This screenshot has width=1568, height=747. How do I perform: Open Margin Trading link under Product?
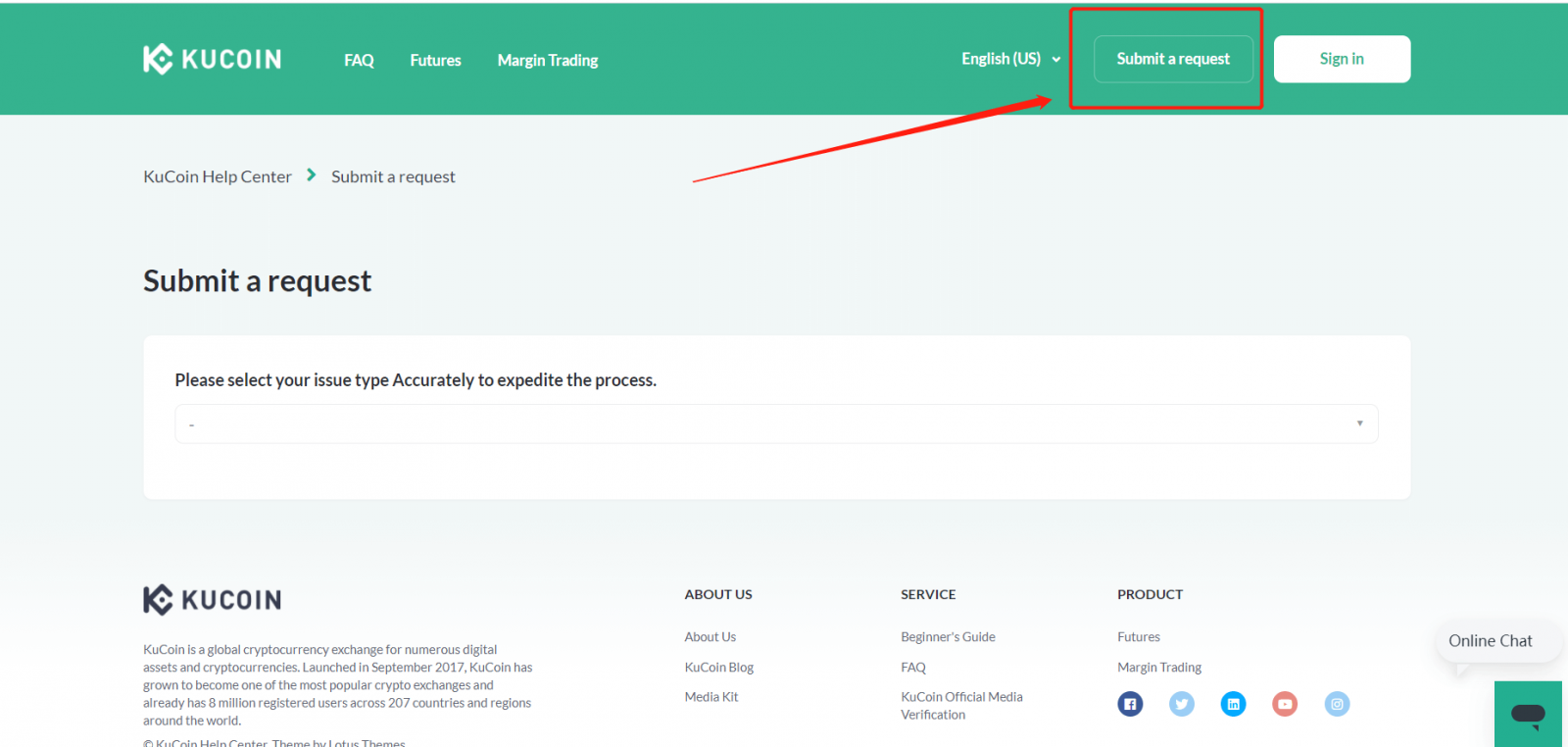click(1159, 667)
